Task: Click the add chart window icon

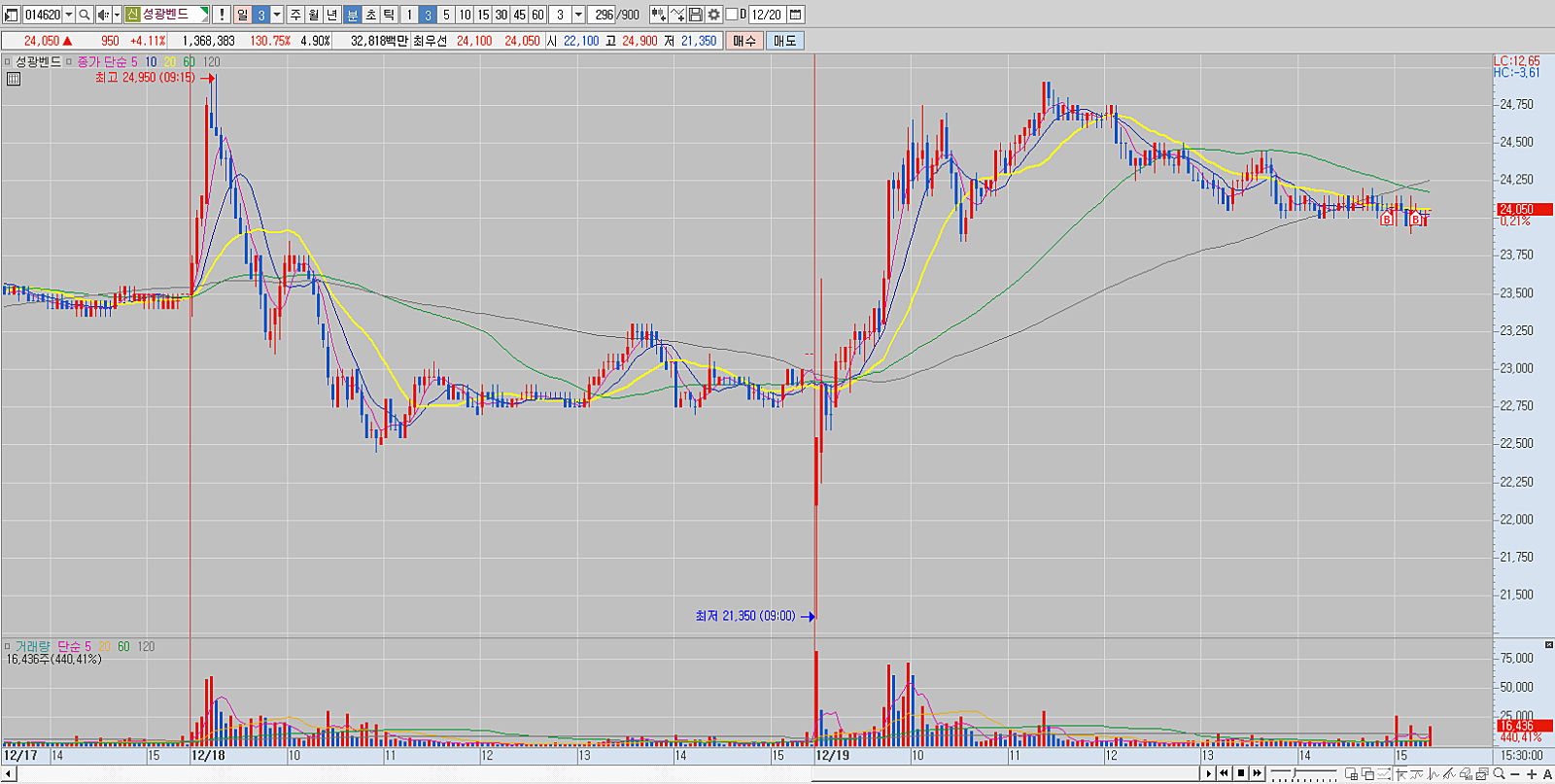Action: click(x=1352, y=774)
